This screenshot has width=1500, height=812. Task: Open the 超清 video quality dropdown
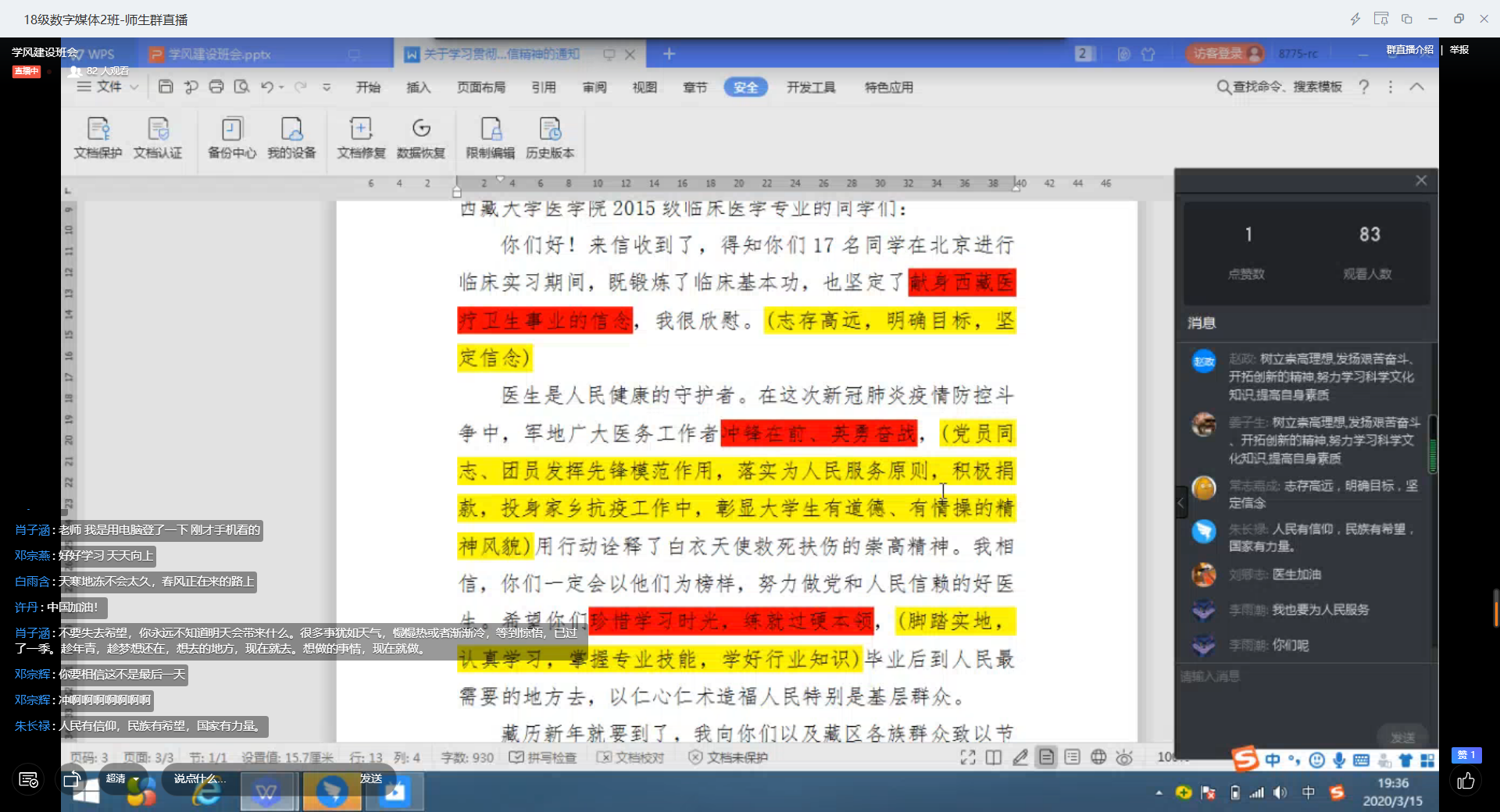[123, 778]
